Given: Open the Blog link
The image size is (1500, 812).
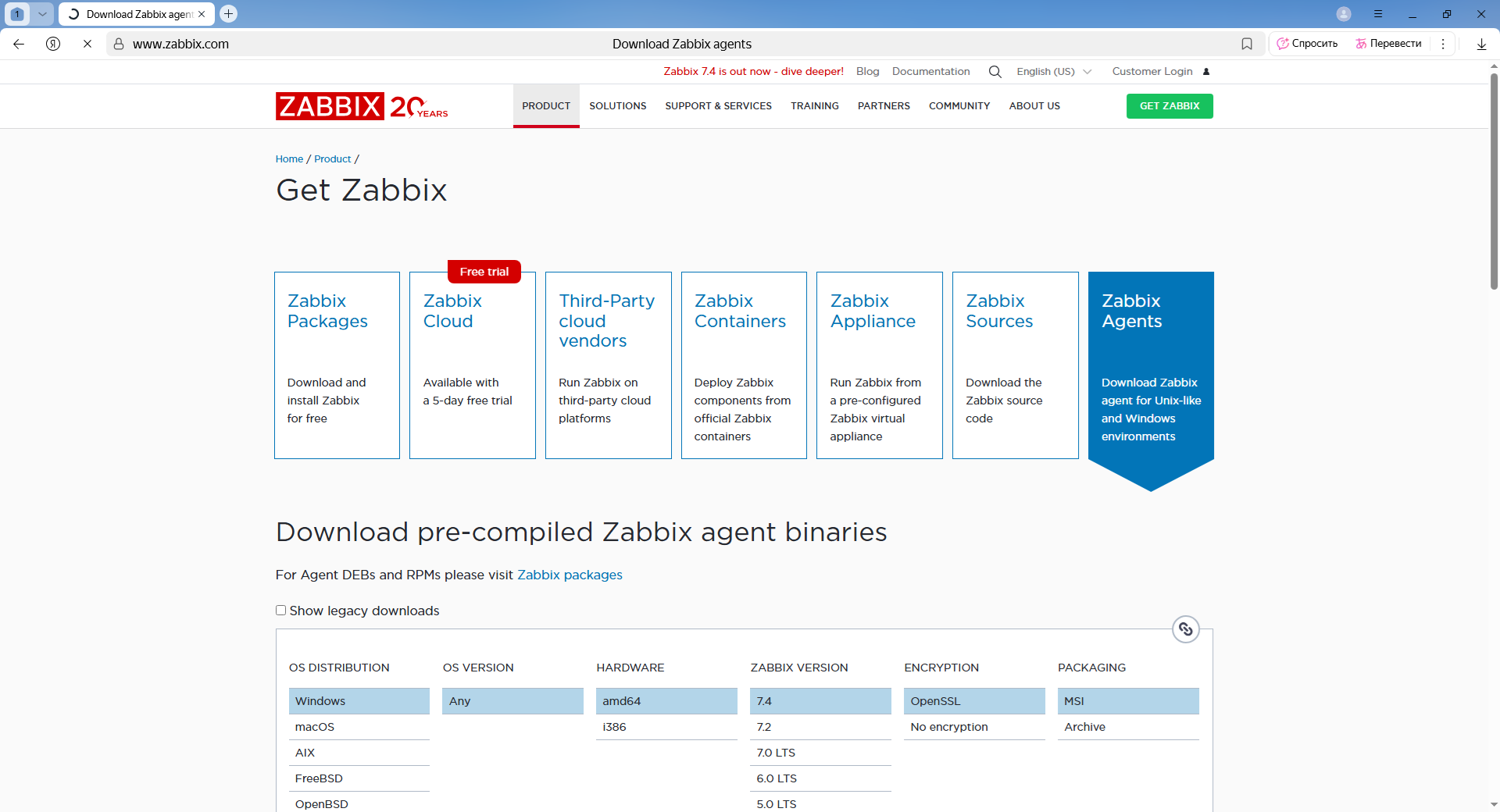Looking at the screenshot, I should tap(867, 71).
